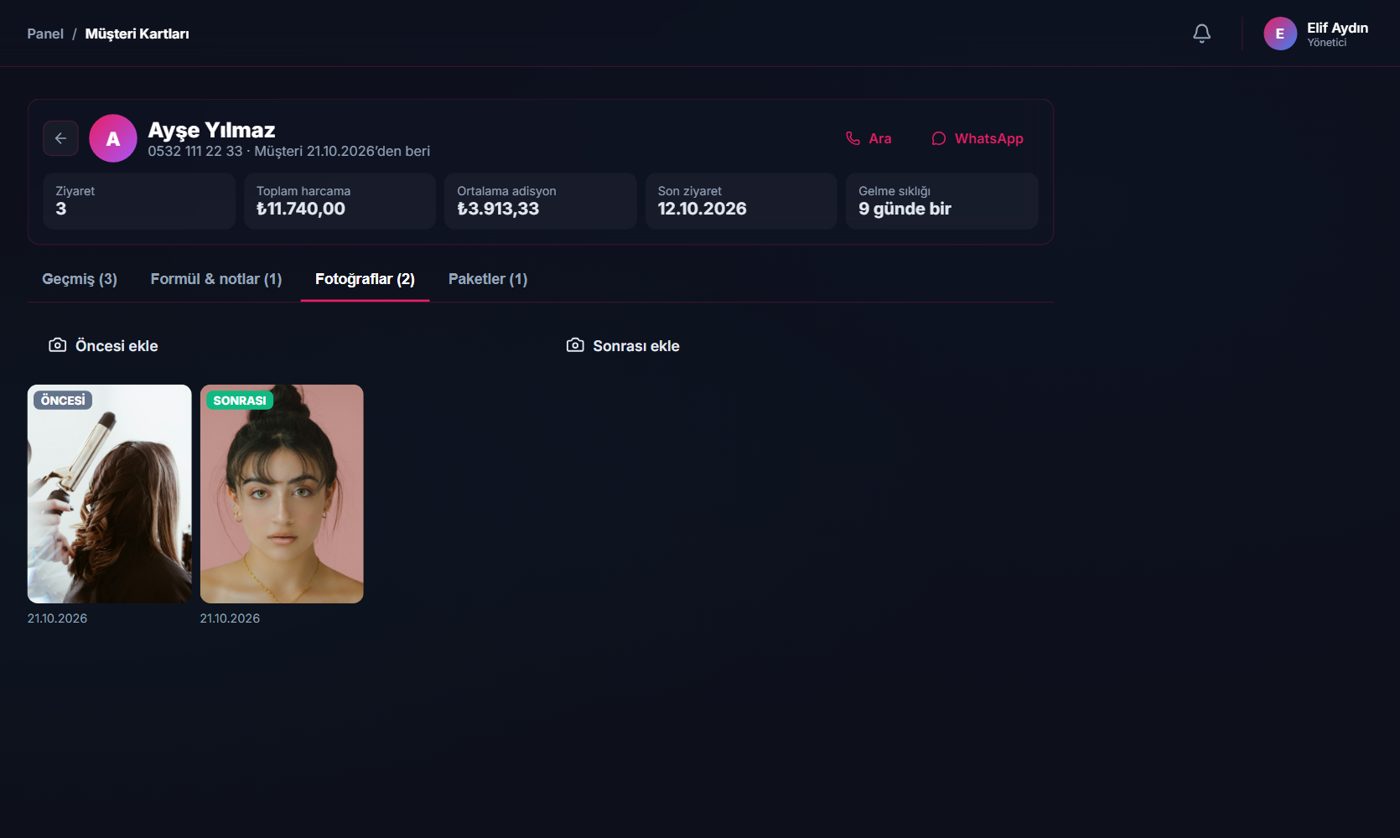Click the Gelme sıklığı label

[894, 191]
